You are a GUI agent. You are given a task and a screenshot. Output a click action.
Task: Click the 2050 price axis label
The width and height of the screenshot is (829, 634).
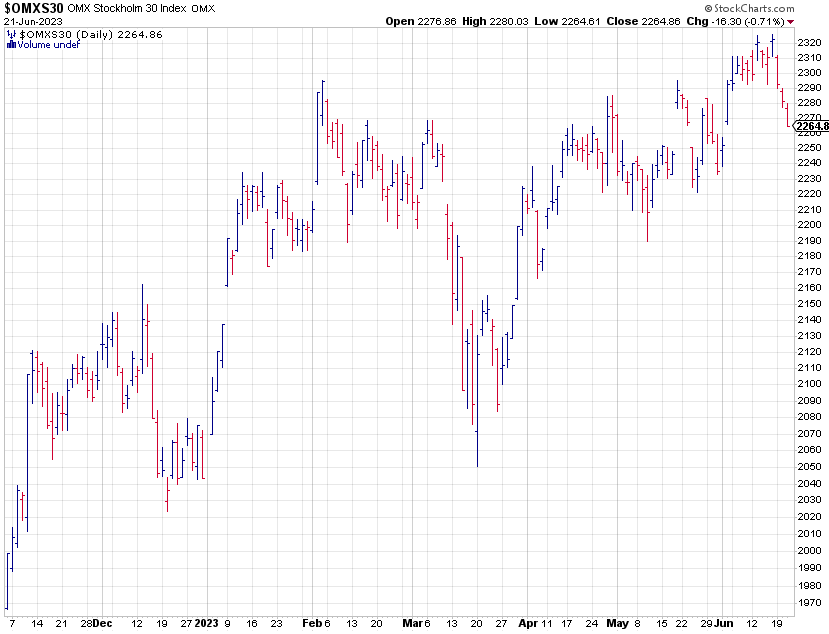tap(809, 466)
